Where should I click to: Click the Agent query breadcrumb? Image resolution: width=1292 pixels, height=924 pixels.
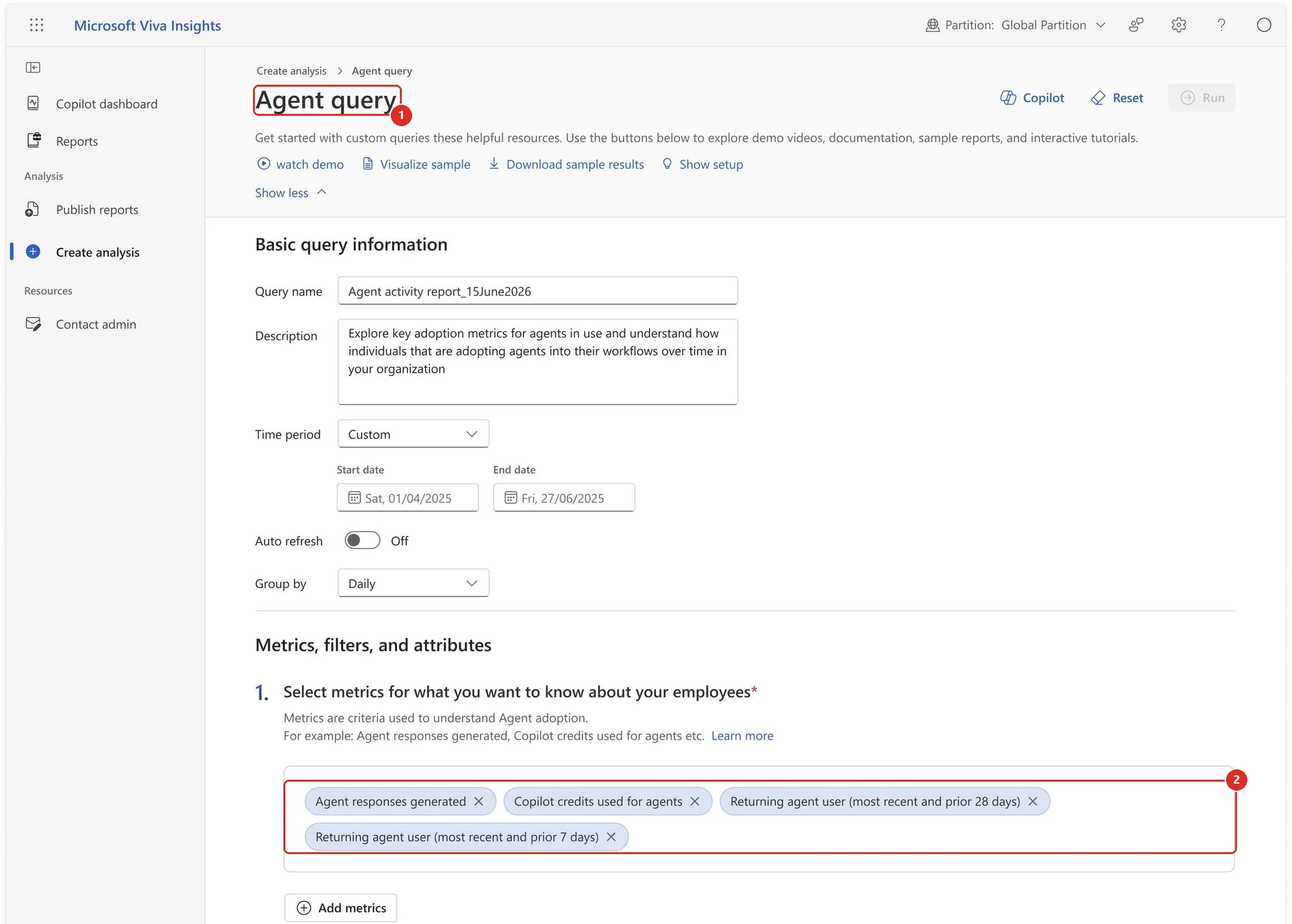[x=382, y=71]
